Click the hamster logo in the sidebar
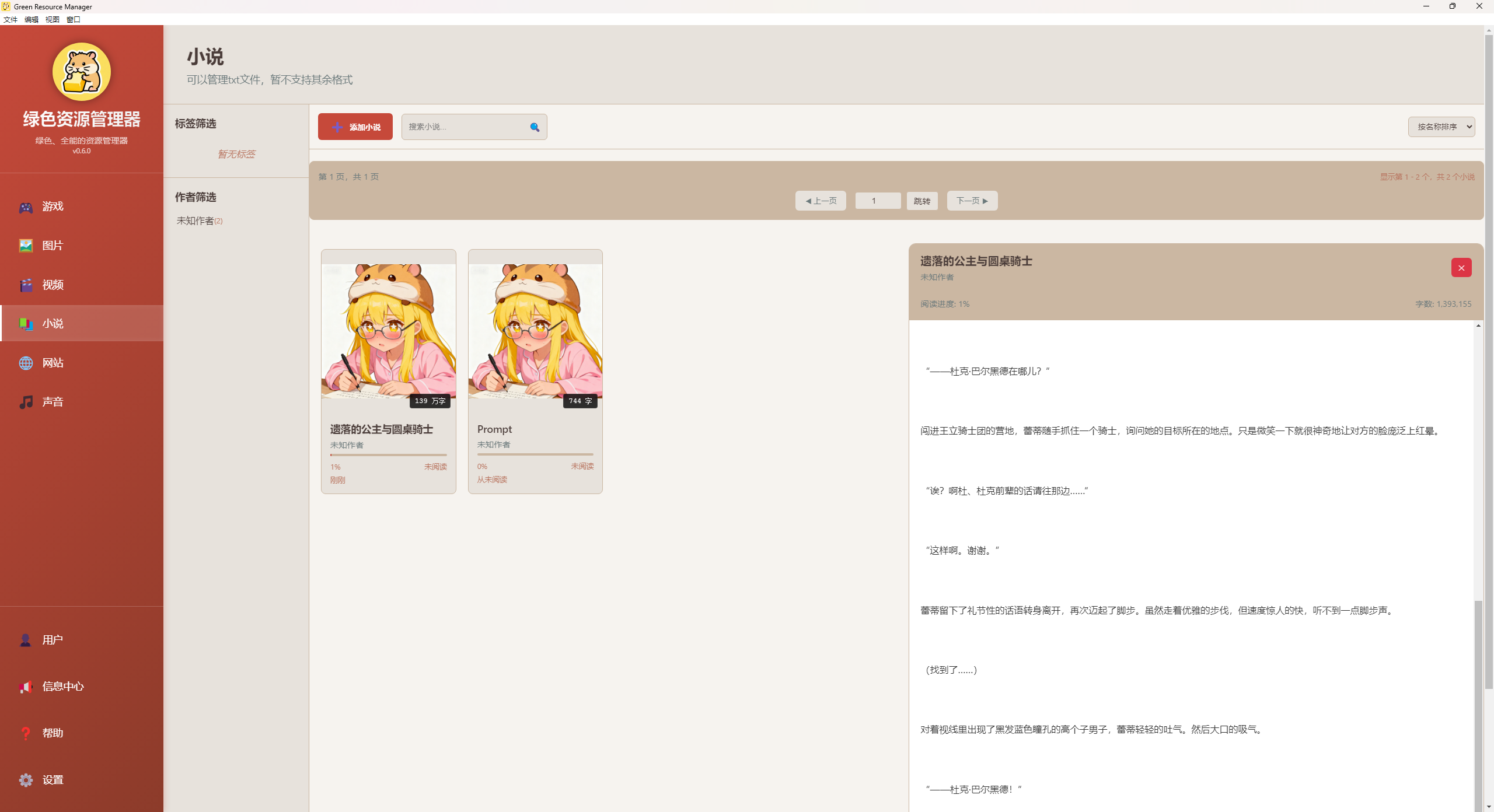Image resolution: width=1494 pixels, height=812 pixels. click(82, 72)
